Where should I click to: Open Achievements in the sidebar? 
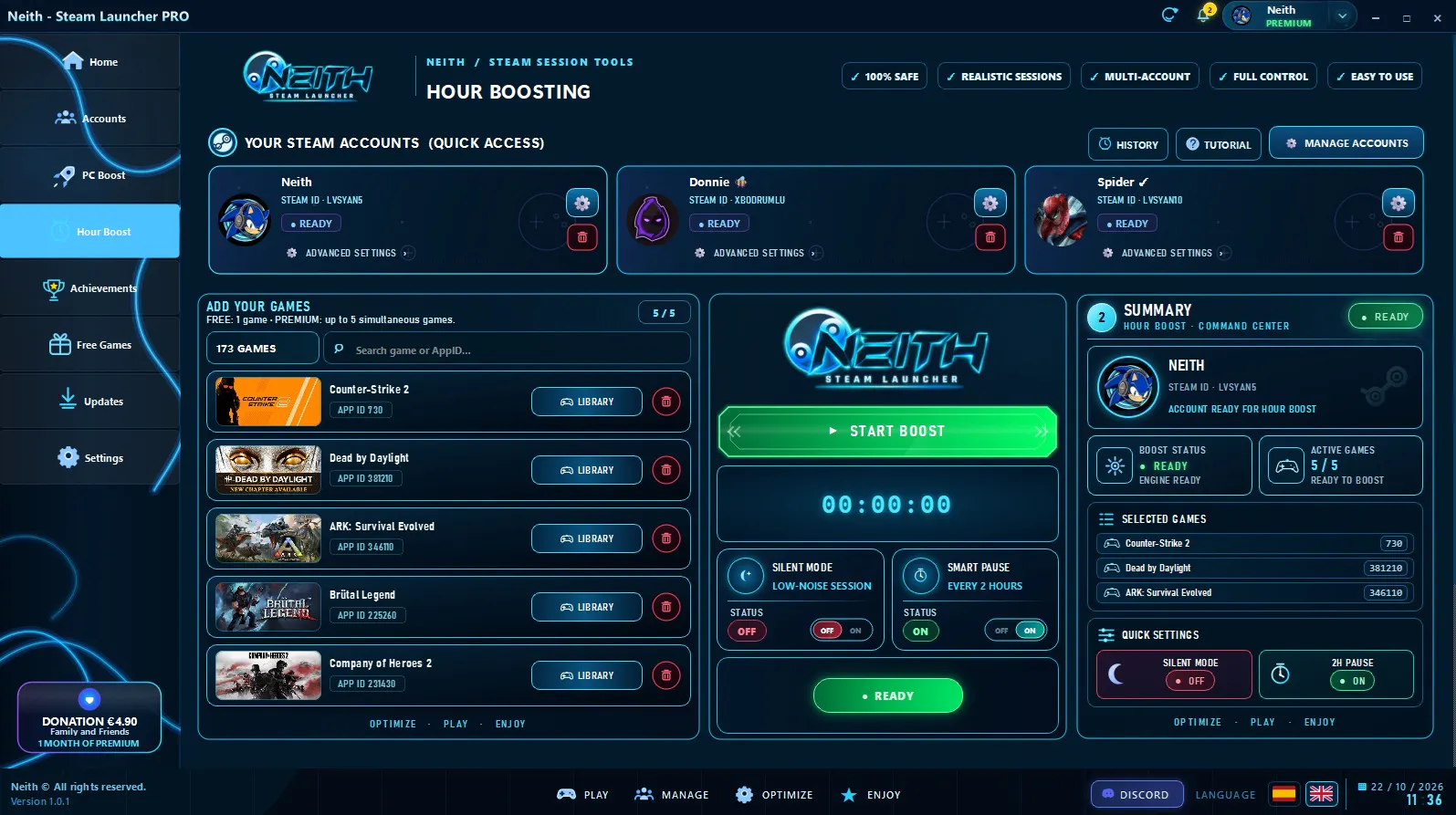(89, 288)
